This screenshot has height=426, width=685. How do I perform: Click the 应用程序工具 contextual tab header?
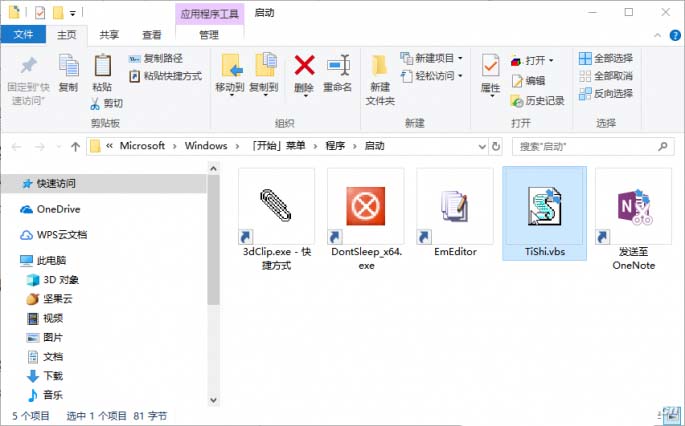tap(210, 14)
